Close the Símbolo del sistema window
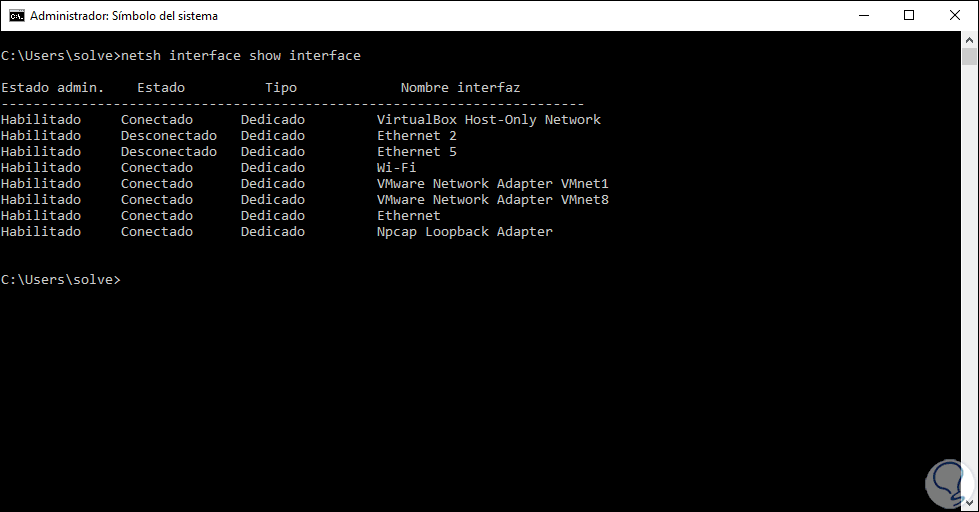The height and width of the screenshot is (512, 979). point(955,16)
